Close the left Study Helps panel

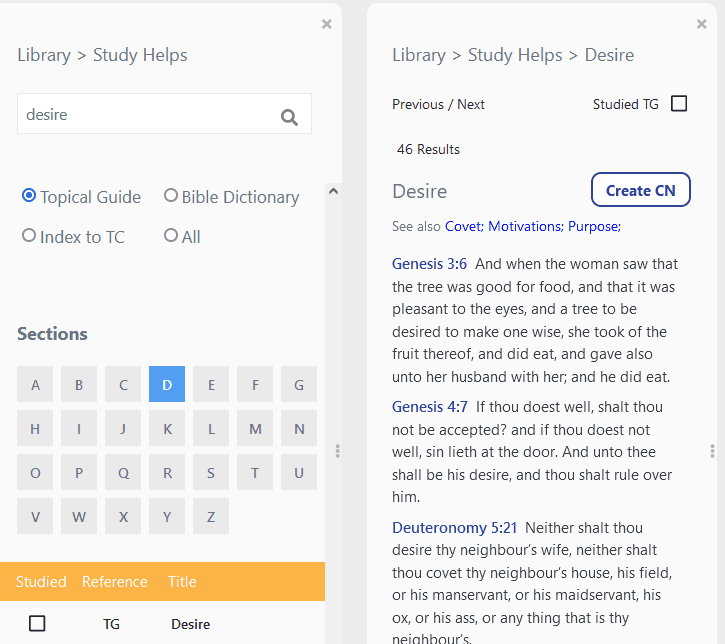pyautogui.click(x=326, y=24)
